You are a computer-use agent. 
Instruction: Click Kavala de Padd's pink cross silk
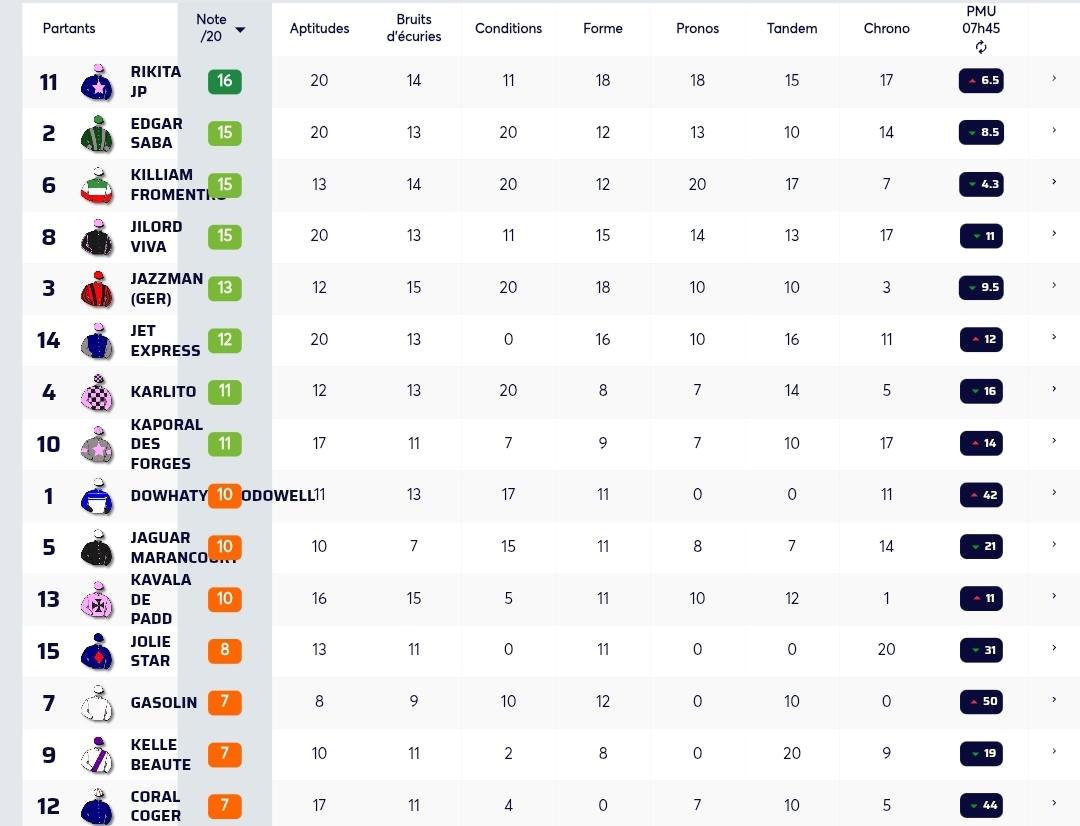click(x=97, y=599)
